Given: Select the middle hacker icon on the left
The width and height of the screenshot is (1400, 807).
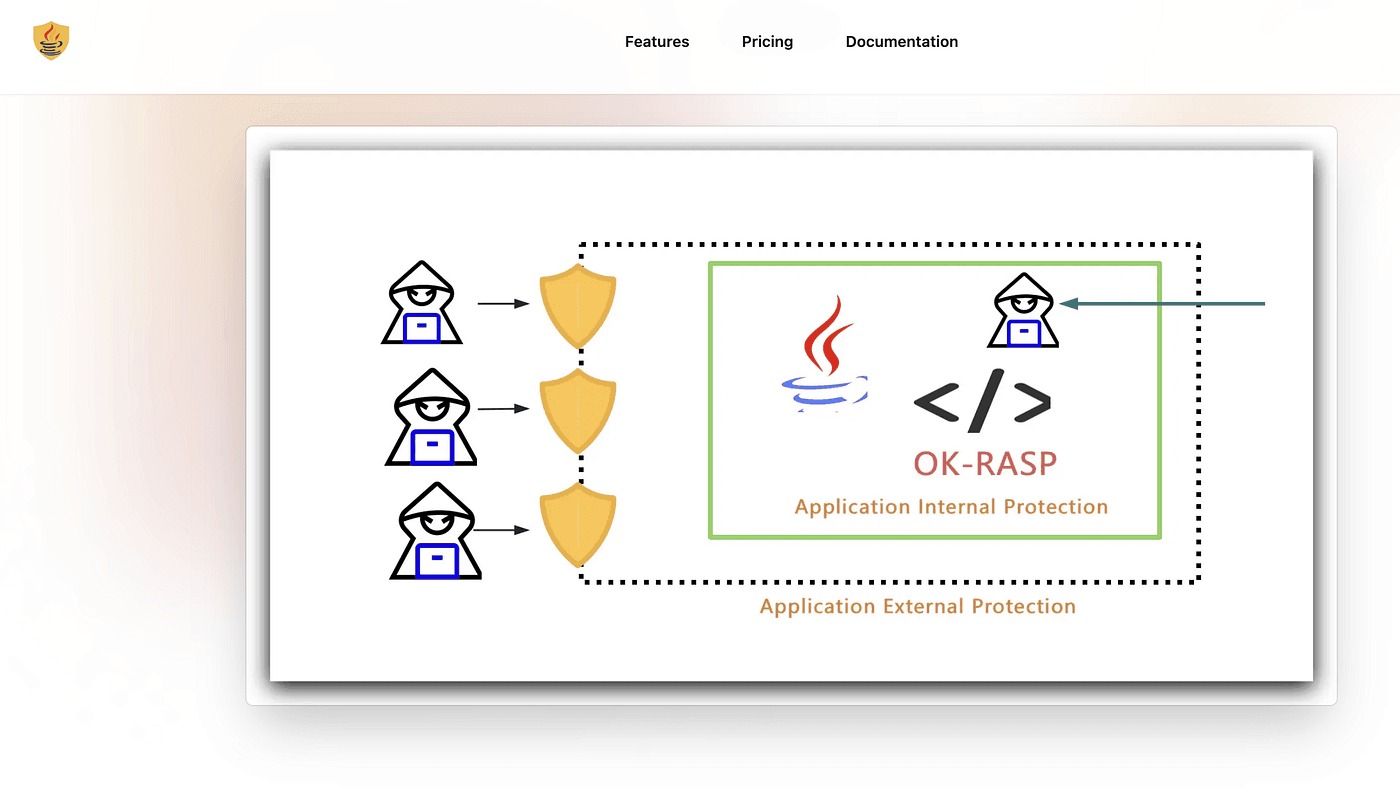Looking at the screenshot, I should (x=430, y=417).
